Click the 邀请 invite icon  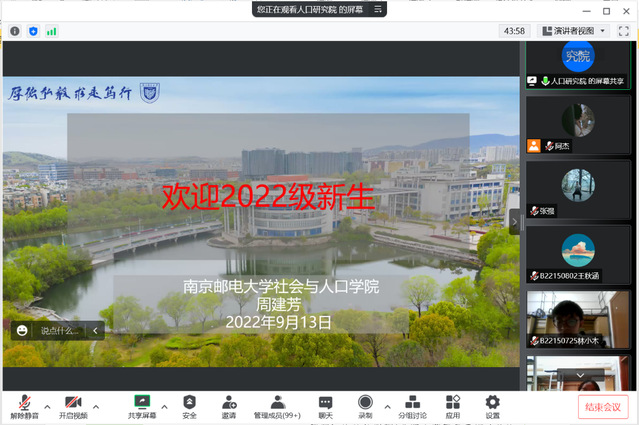pyautogui.click(x=229, y=406)
